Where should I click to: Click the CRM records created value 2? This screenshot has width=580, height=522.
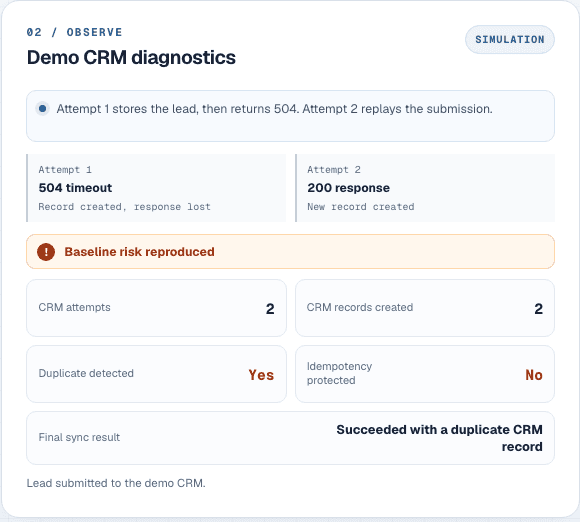(539, 309)
